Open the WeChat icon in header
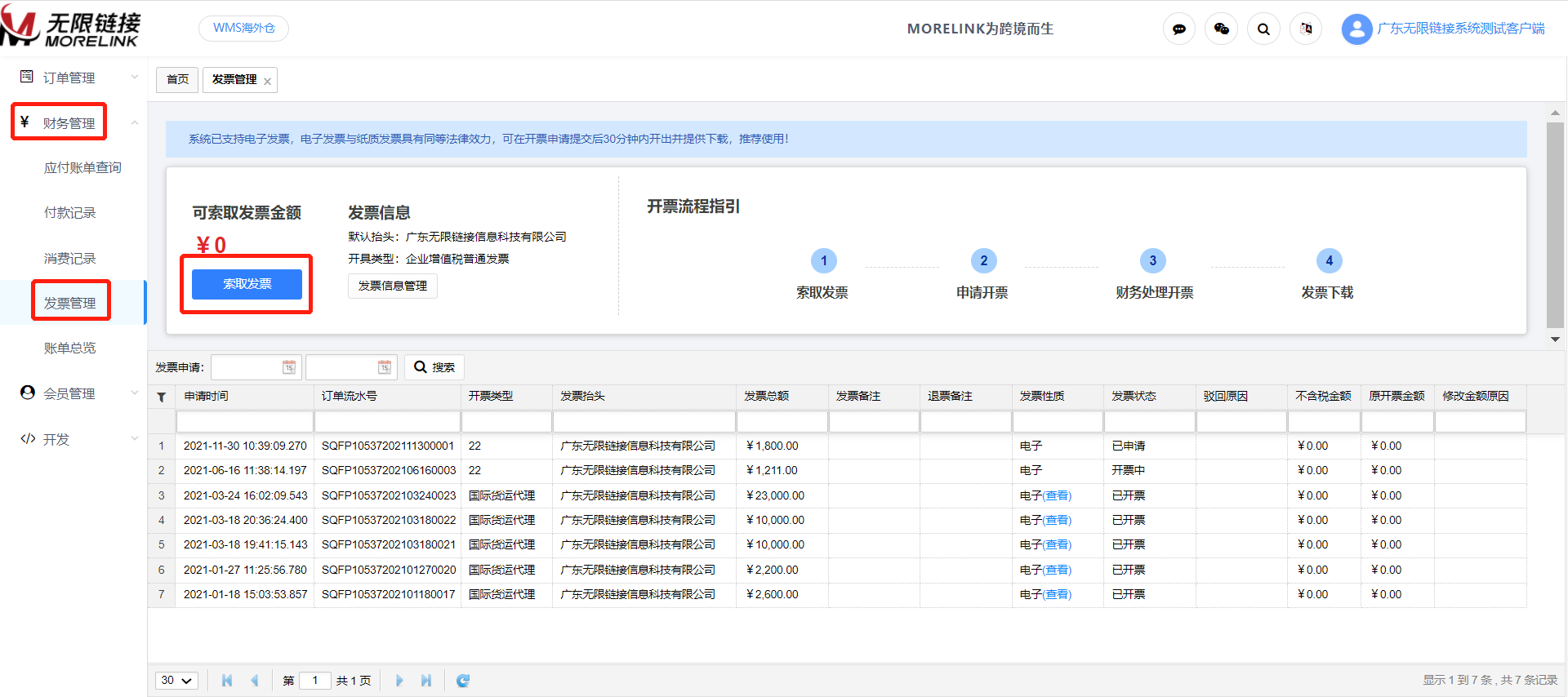Screen dimensions: 1568x697 point(1221,29)
